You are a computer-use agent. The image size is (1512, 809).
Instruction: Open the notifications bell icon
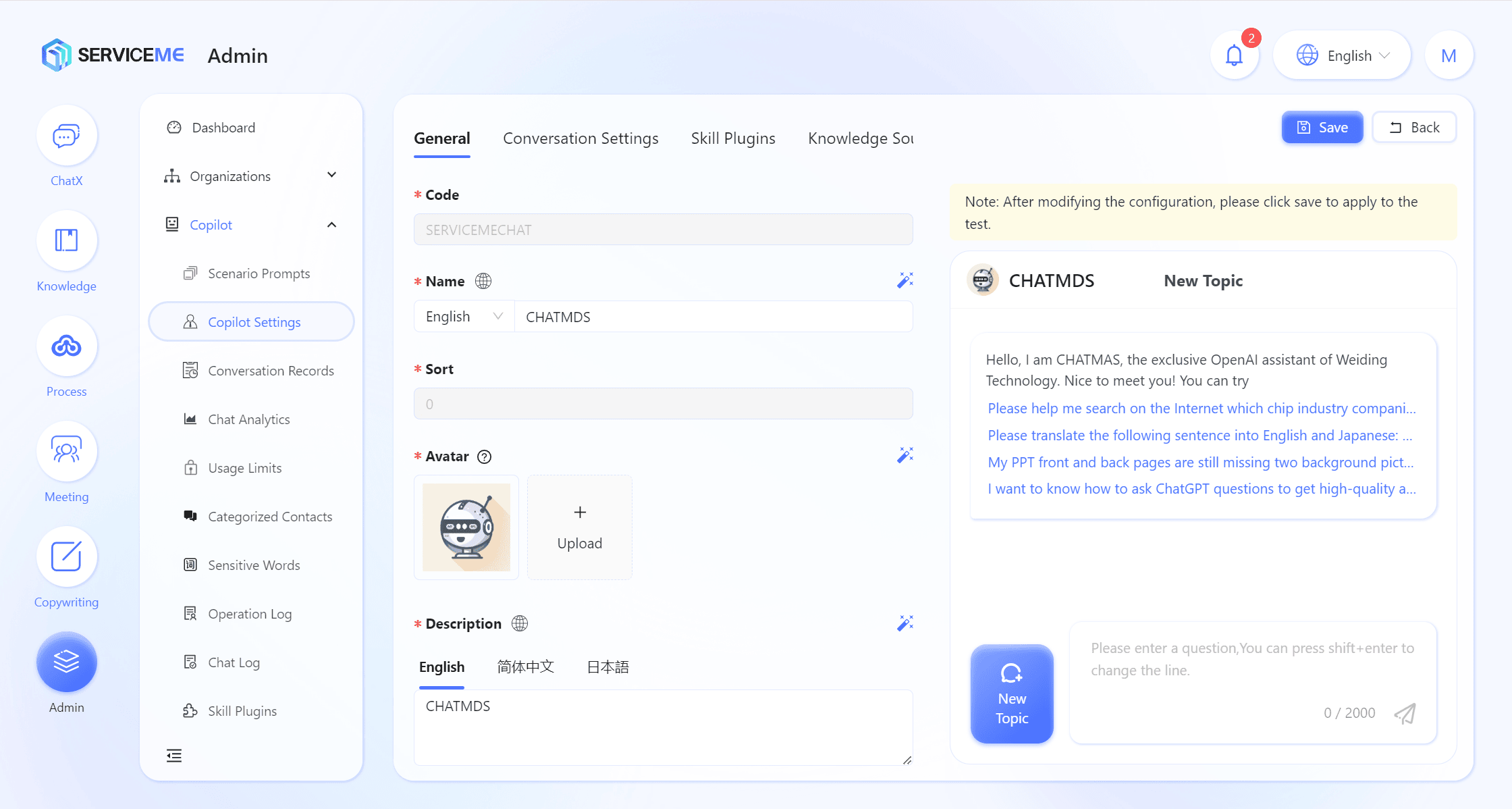[1234, 55]
